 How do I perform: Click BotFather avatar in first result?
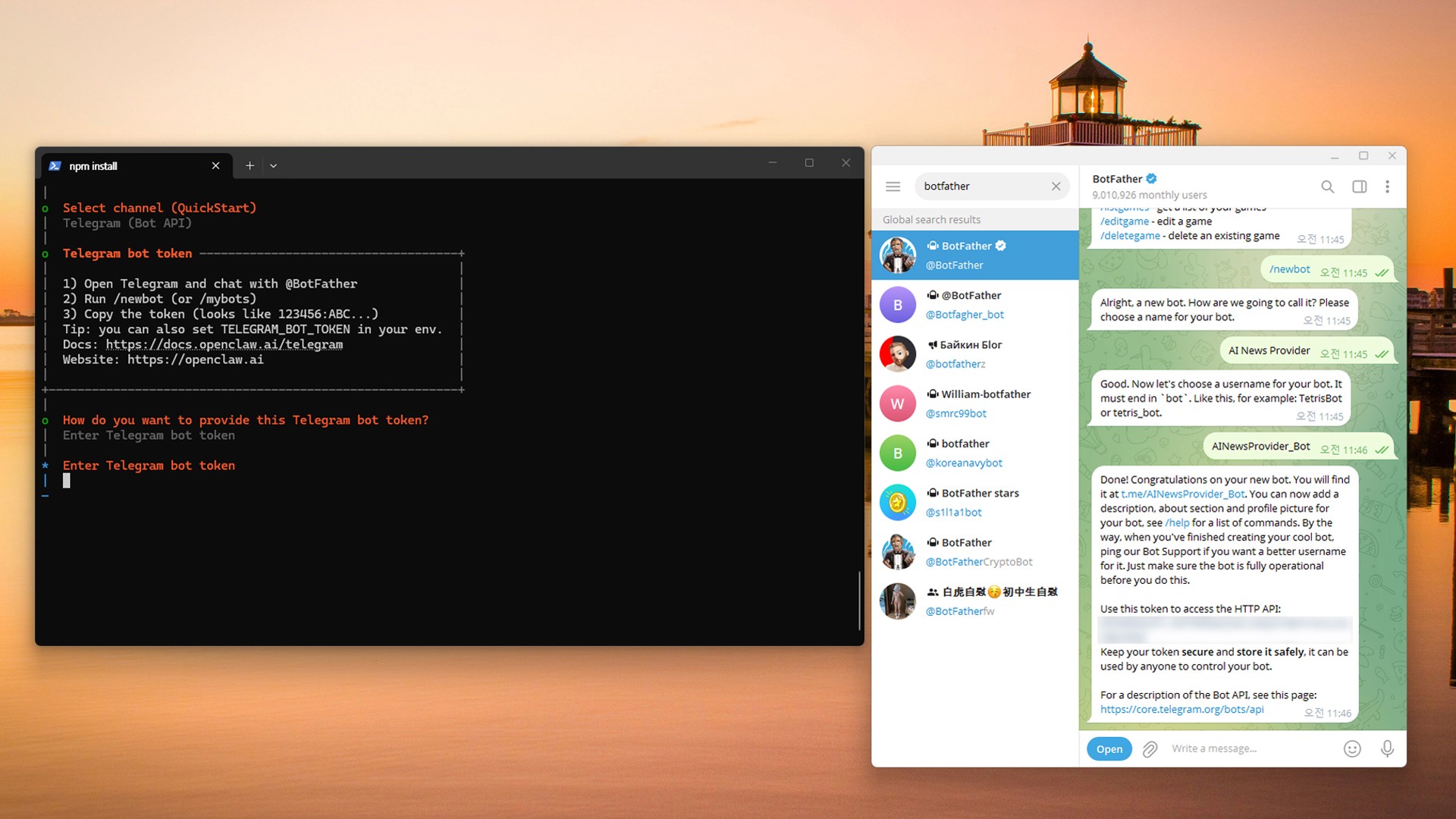898,256
